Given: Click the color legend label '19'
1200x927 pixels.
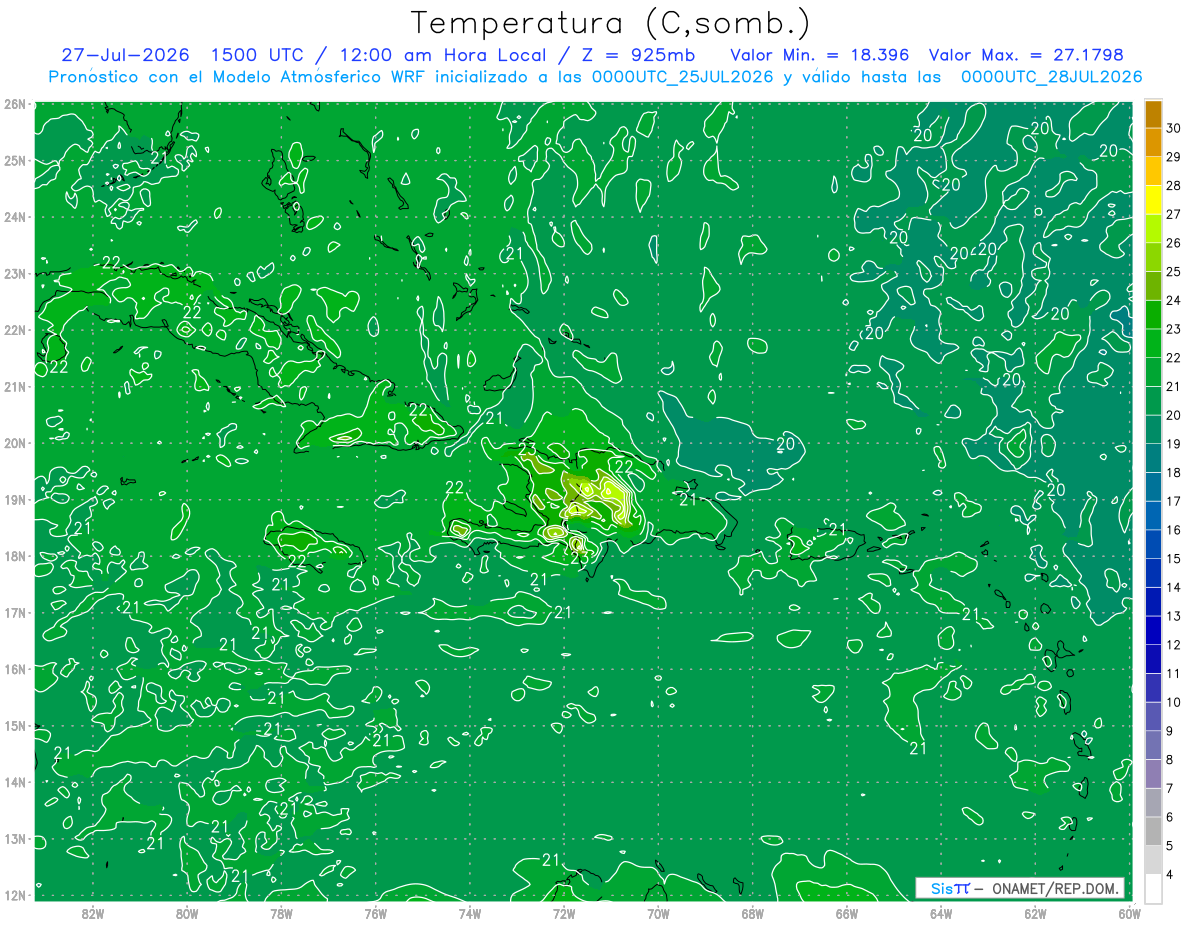Looking at the screenshot, I should (x=1174, y=444).
